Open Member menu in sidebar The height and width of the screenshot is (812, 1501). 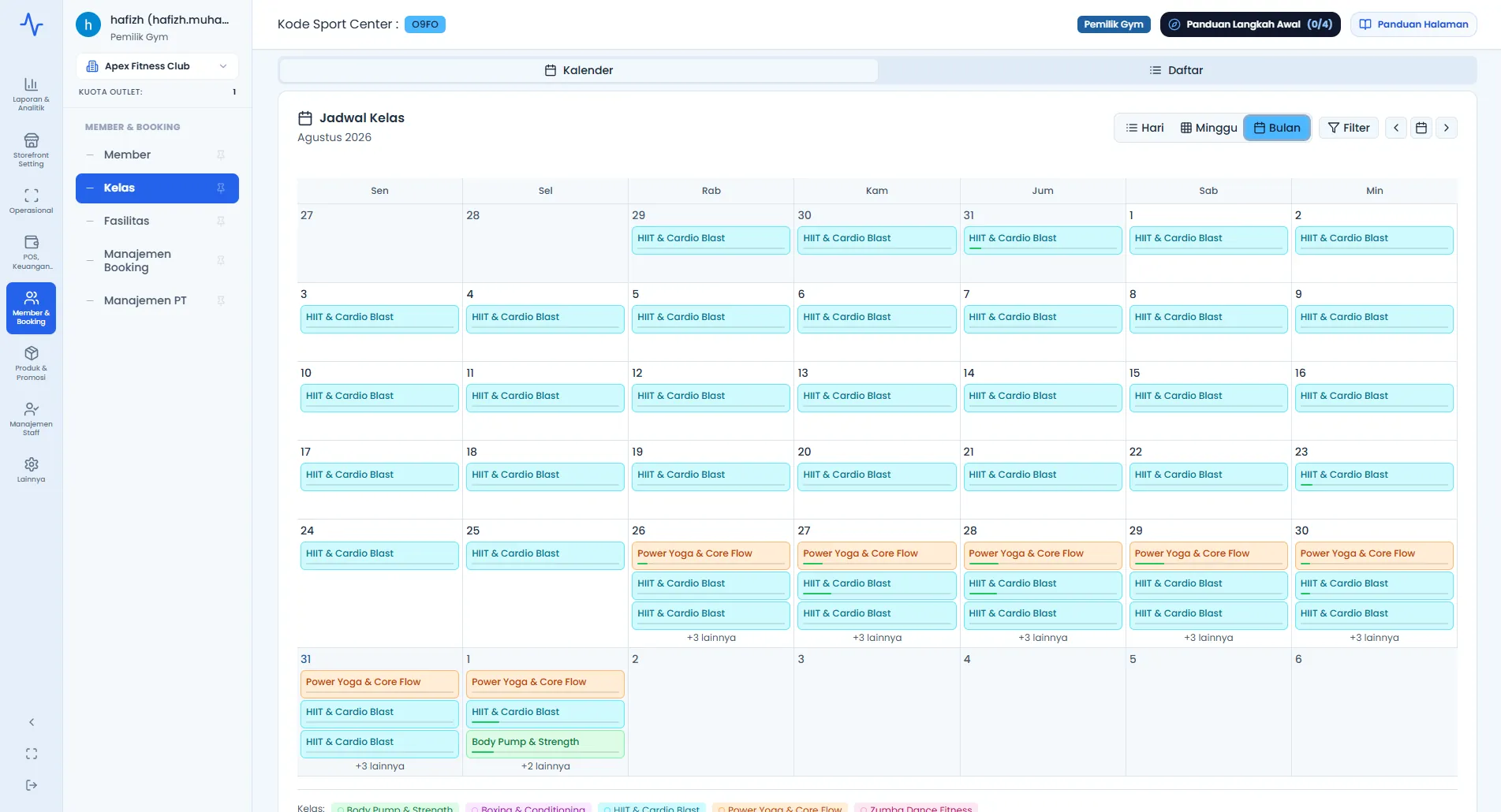tap(157, 155)
